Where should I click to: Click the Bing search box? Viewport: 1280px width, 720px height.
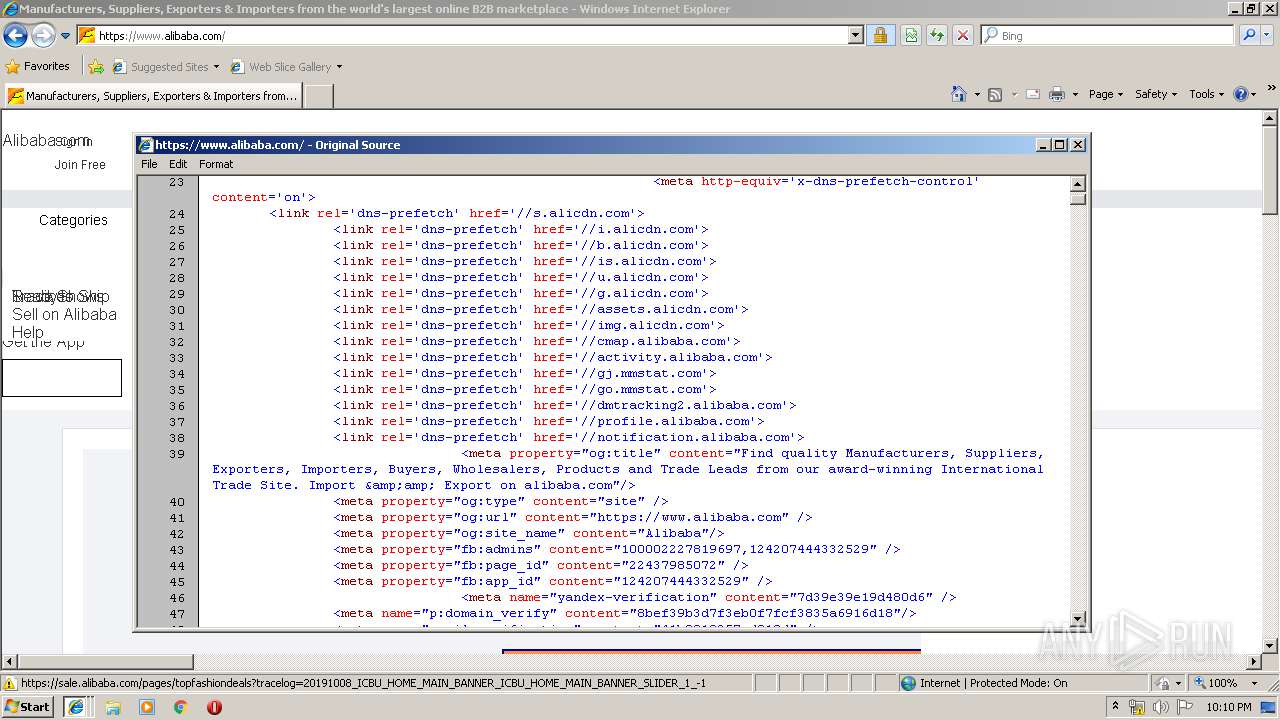[x=1108, y=35]
